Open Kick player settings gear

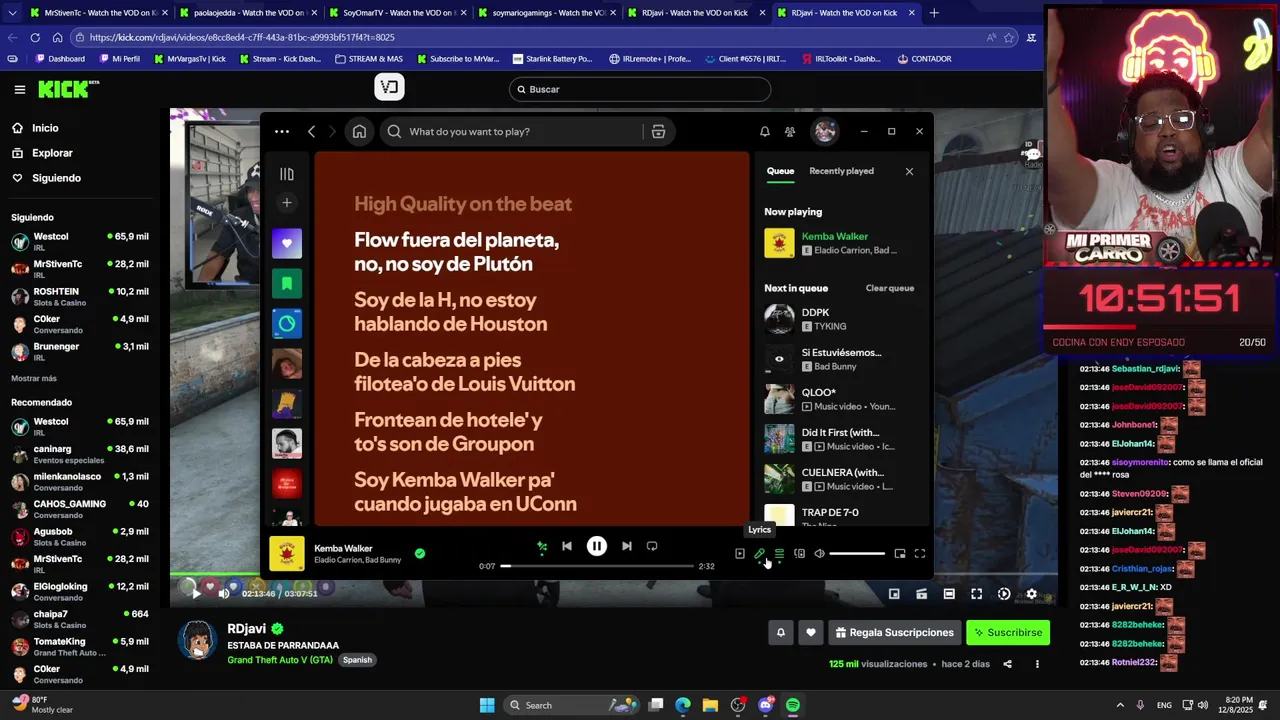pyautogui.click(x=1032, y=594)
